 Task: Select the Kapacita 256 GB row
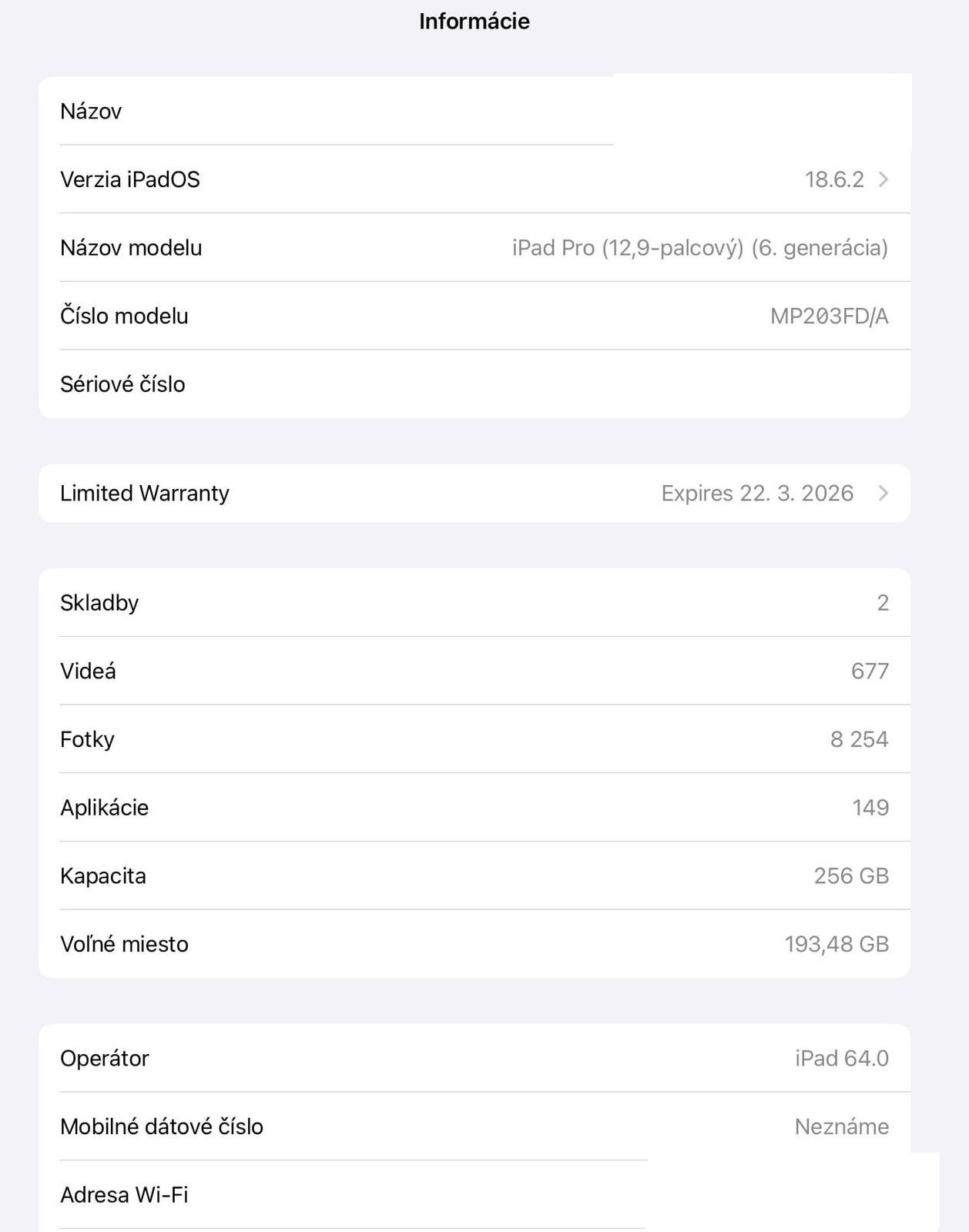pyautogui.click(x=474, y=875)
